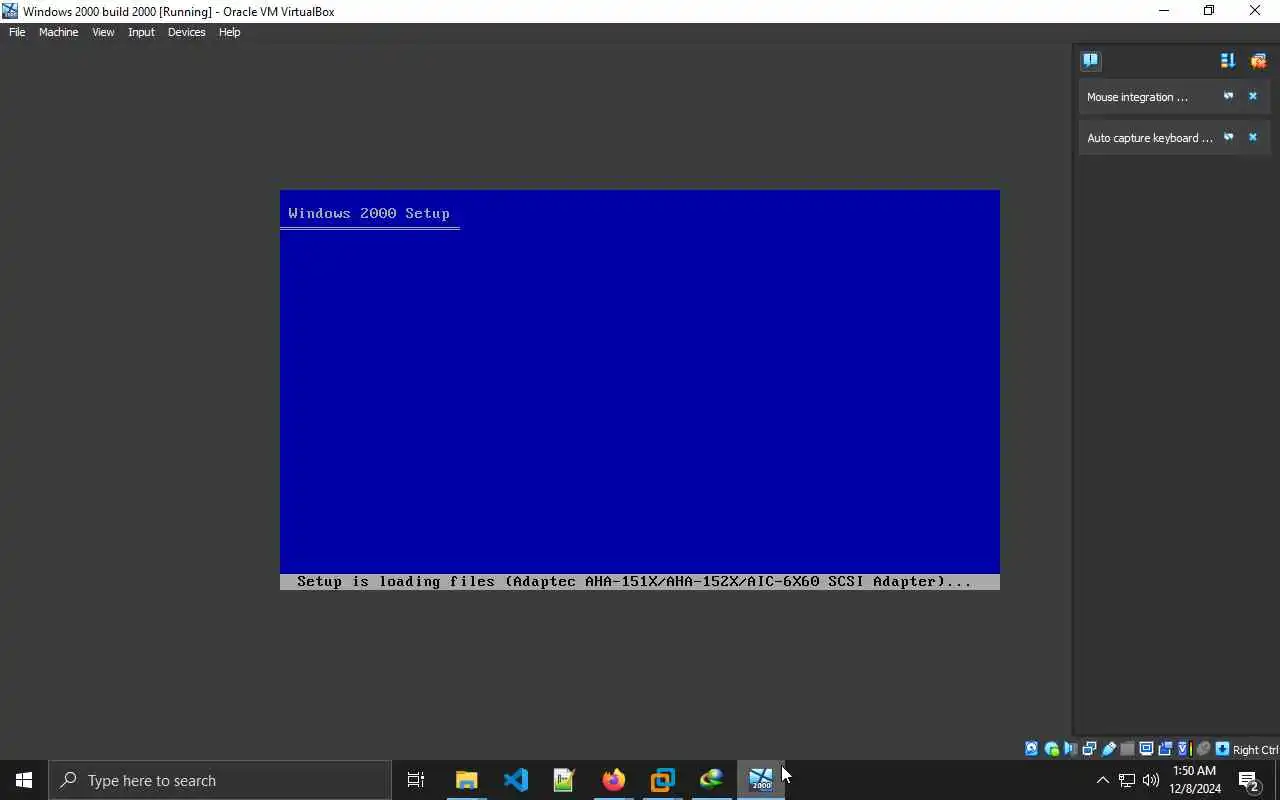The height and width of the screenshot is (800, 1280).
Task: Dismiss the Mouse integration notification
Action: point(1252,96)
